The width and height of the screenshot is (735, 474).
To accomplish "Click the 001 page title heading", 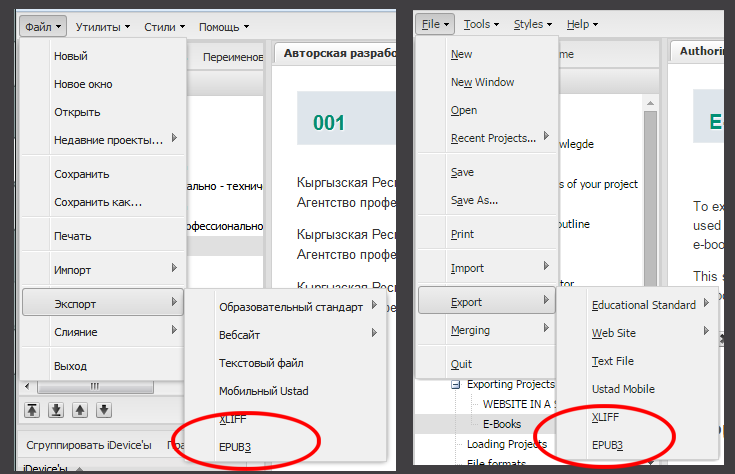I will pyautogui.click(x=329, y=123).
